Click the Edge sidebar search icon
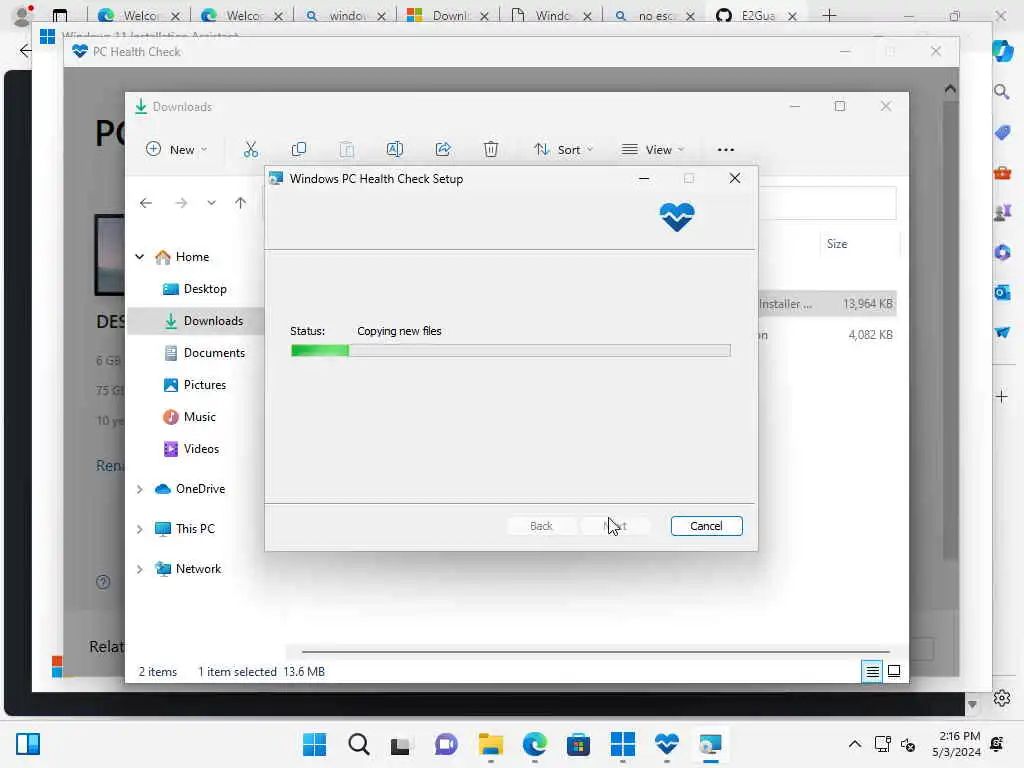Viewport: 1024px width, 768px height. [1002, 91]
